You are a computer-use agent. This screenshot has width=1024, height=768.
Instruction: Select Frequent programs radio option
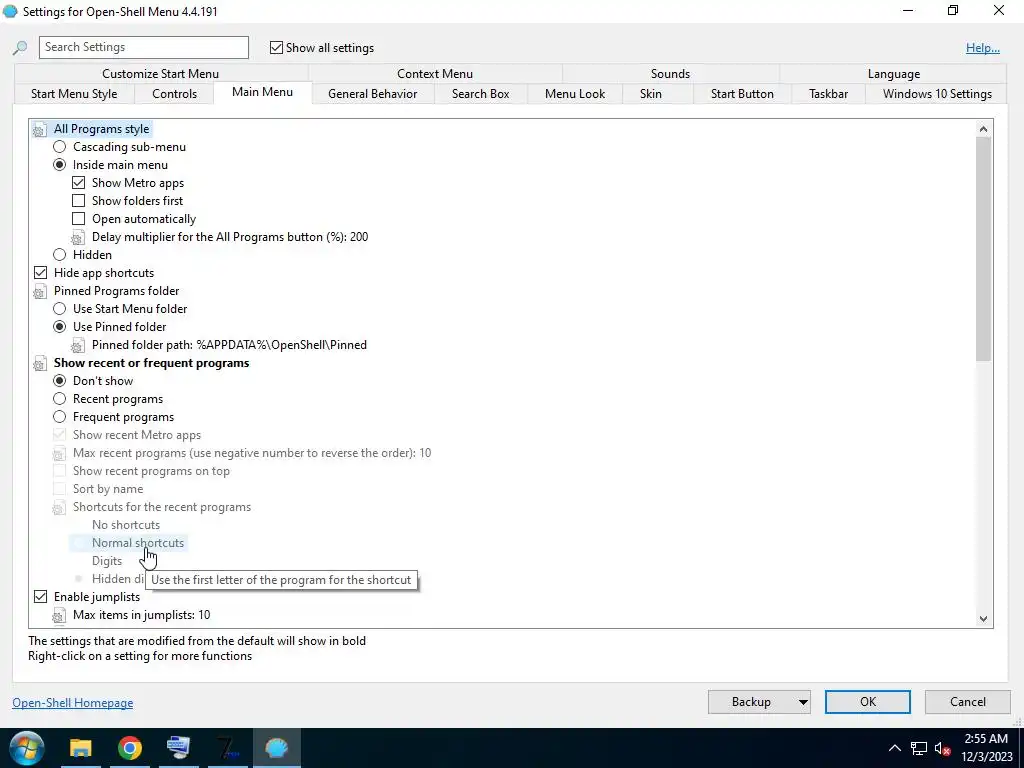click(59, 417)
